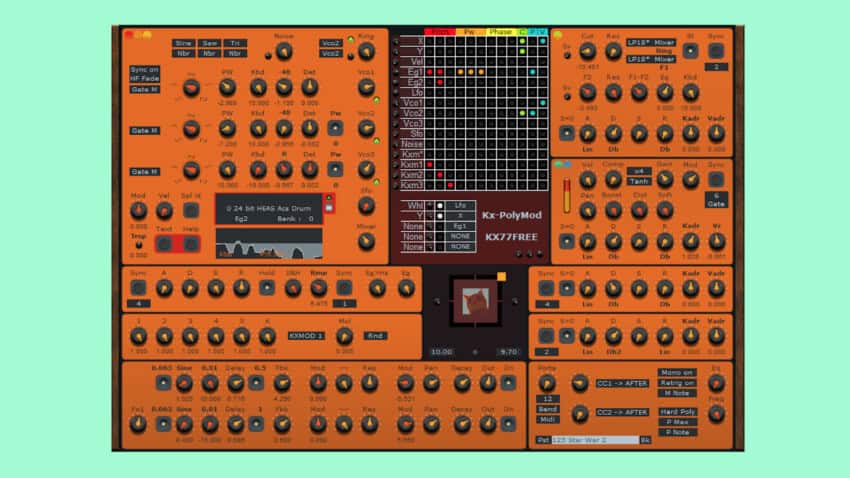Toggle the red dot in Kxm1 row

point(430,164)
